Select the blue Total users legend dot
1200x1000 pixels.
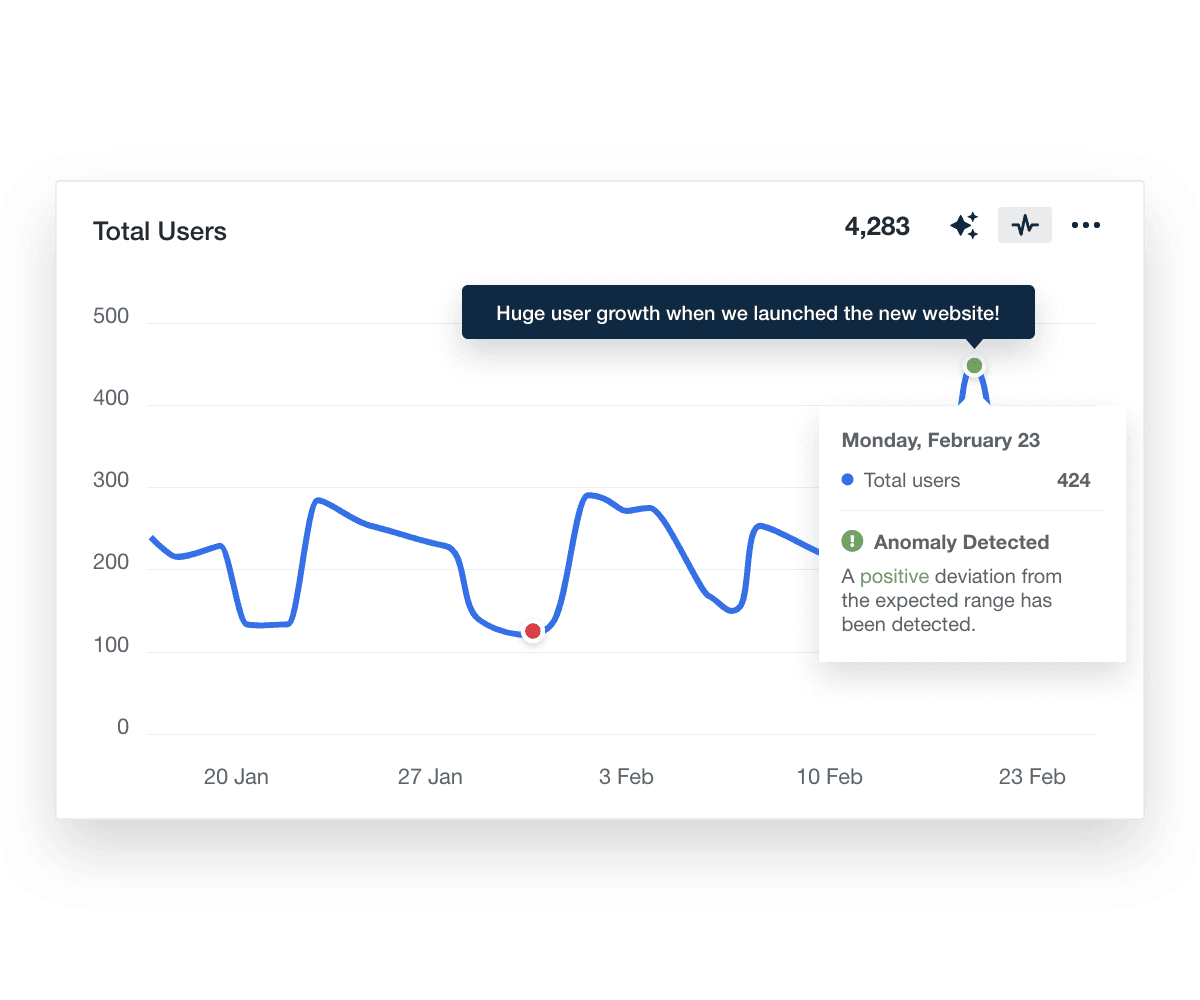(x=849, y=480)
